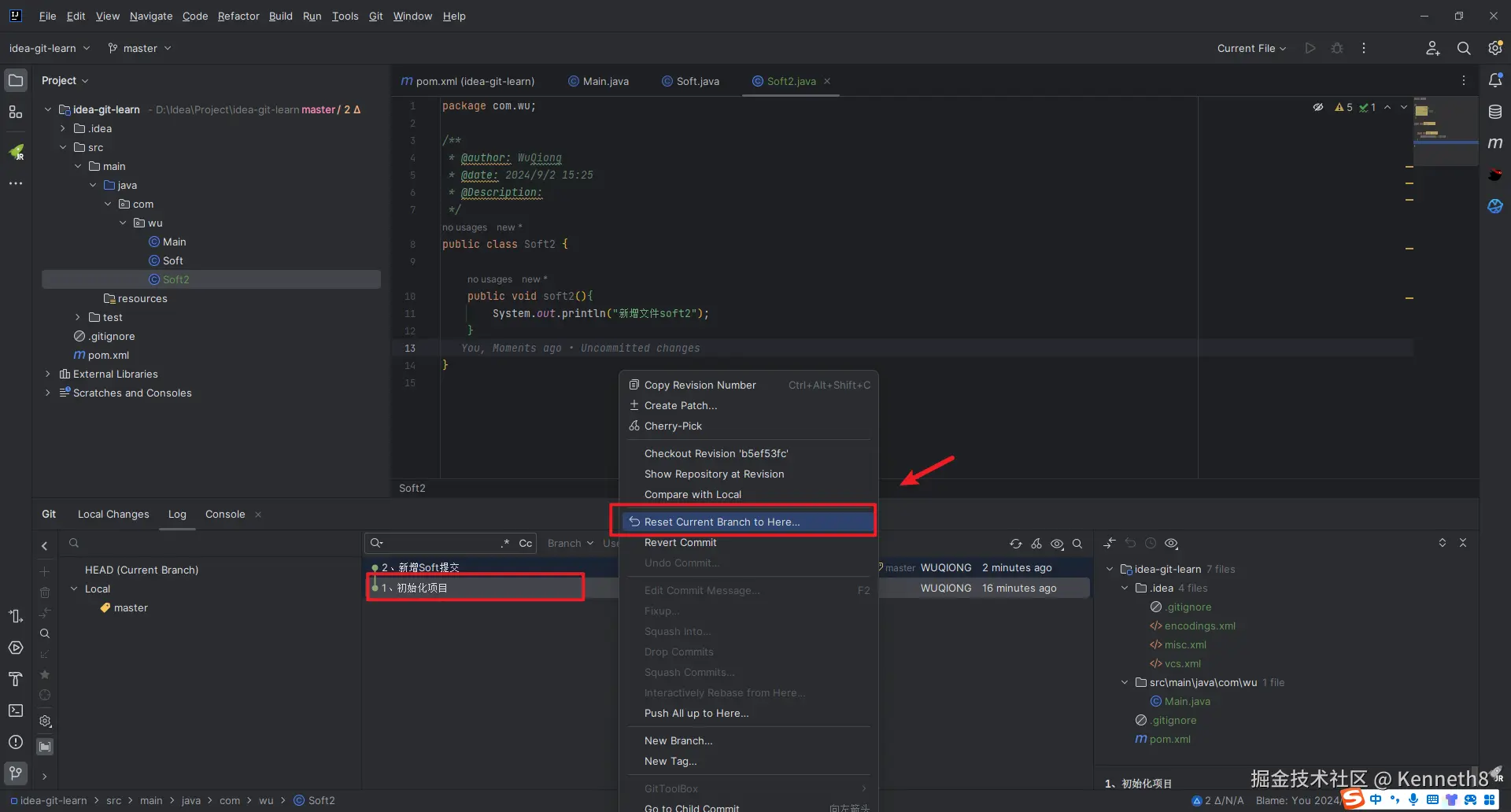Switch to the Local Changes tab
1511x812 pixels.
point(113,514)
